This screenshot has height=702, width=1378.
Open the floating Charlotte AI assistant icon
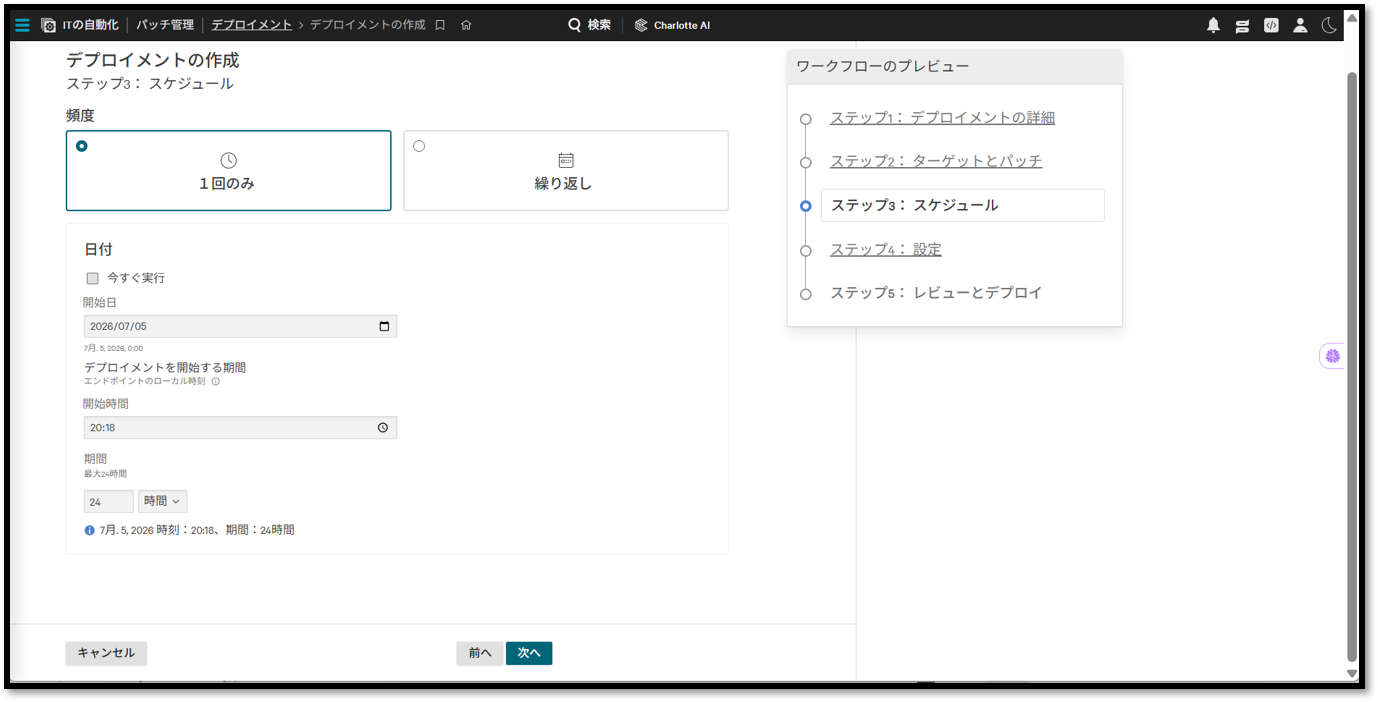pos(1332,355)
